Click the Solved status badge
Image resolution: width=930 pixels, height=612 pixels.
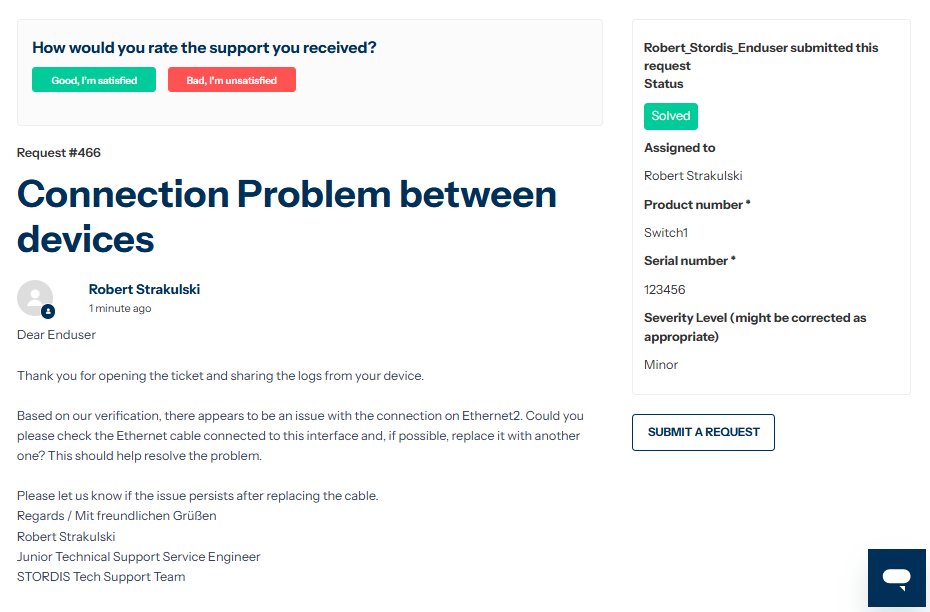pos(671,116)
